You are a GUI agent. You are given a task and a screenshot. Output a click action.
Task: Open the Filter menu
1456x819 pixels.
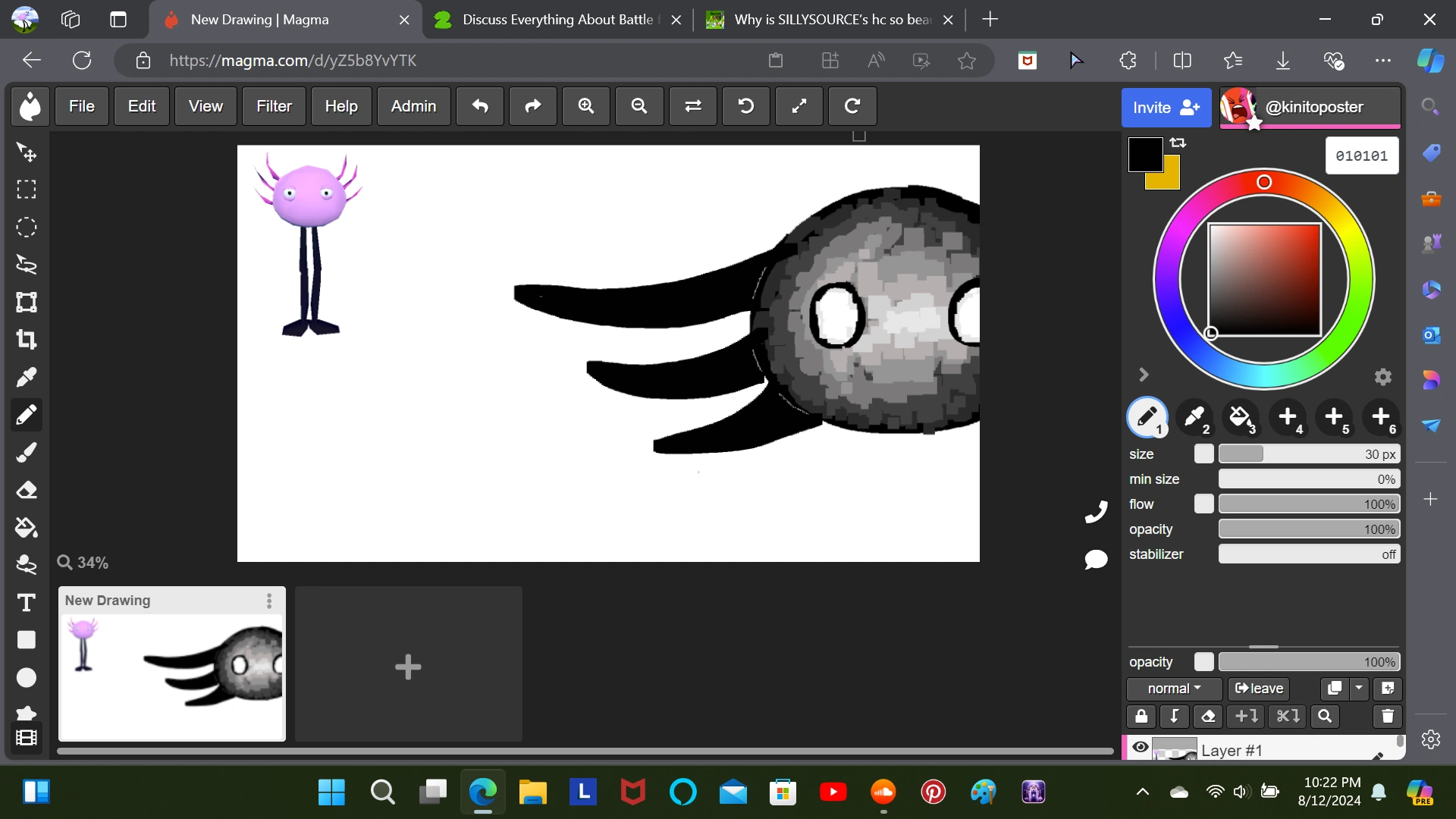click(x=274, y=106)
